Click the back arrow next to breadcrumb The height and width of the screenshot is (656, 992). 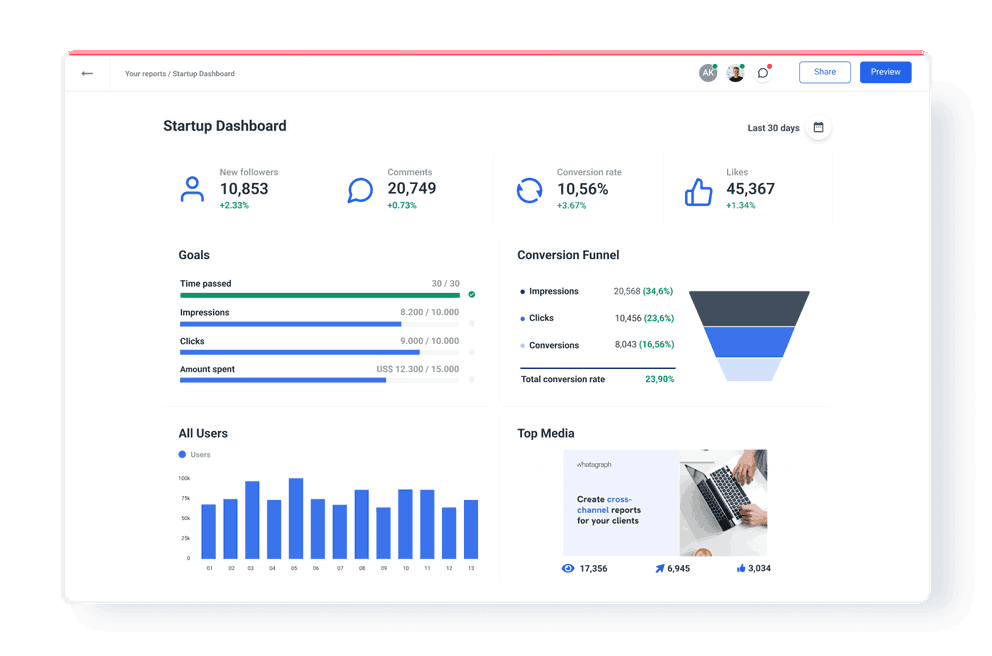pos(87,73)
